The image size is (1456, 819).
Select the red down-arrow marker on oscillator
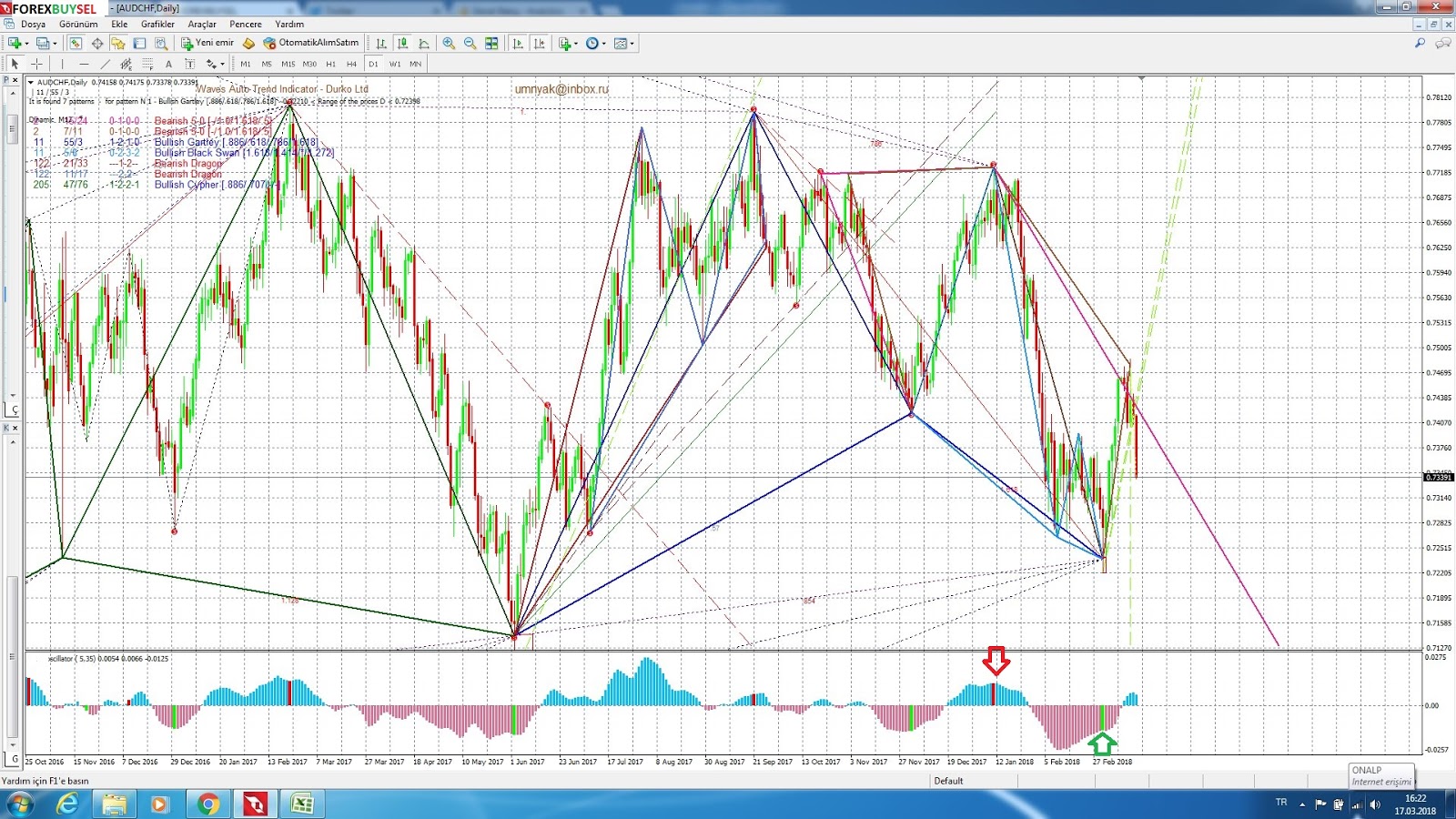(996, 662)
